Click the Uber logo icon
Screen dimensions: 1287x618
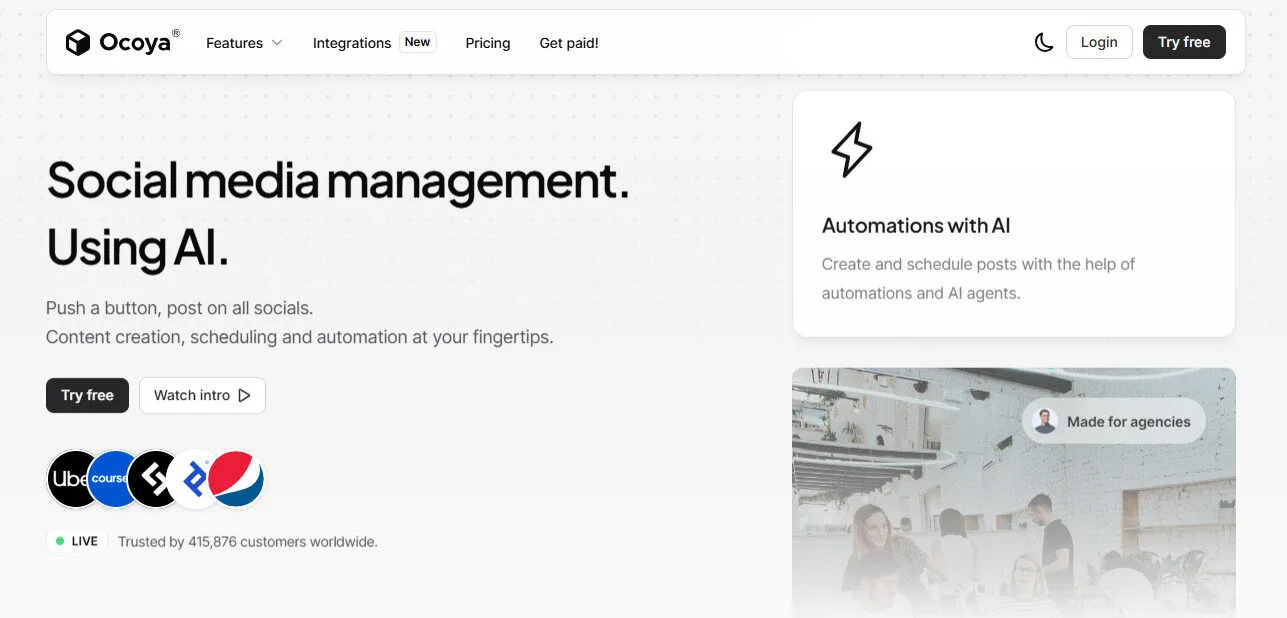coord(70,479)
